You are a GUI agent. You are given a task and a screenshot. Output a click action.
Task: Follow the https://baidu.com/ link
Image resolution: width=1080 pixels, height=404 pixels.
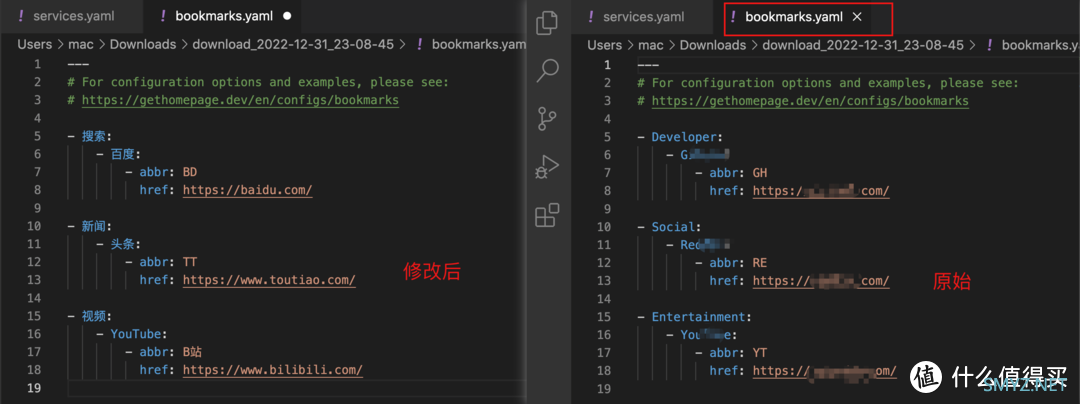247,189
